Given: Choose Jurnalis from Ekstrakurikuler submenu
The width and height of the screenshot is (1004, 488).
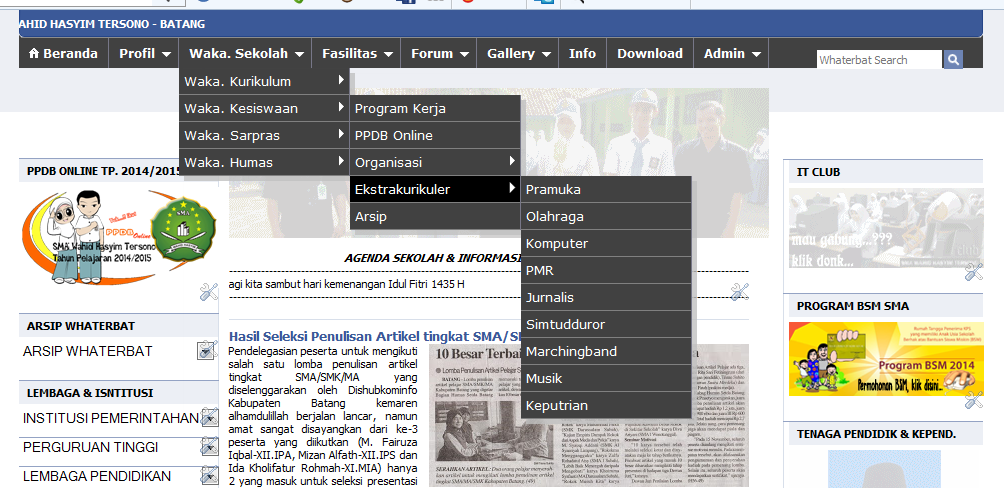Looking at the screenshot, I should [606, 297].
